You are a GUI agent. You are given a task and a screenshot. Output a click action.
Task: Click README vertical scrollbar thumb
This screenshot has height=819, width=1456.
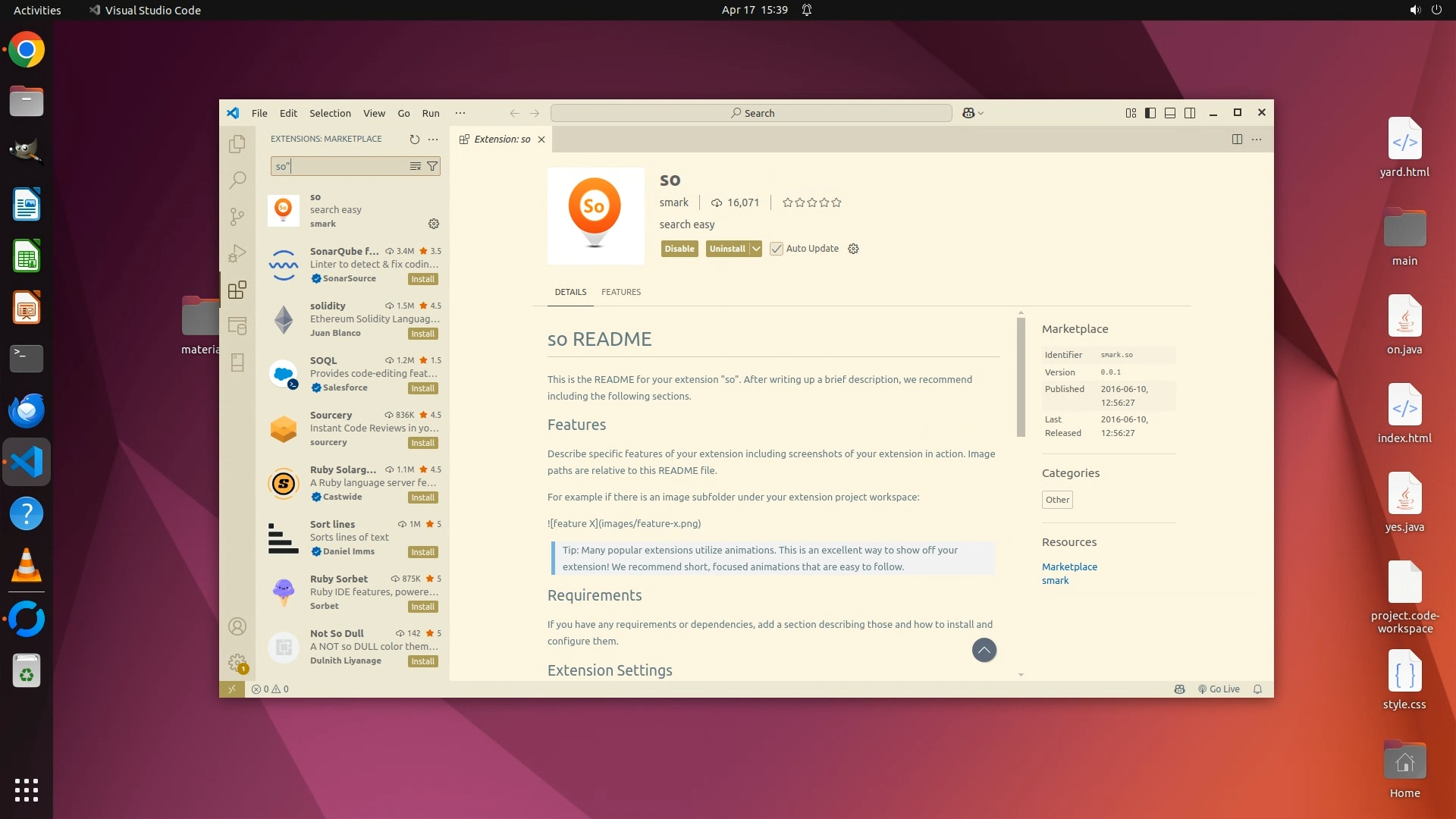coord(1021,377)
